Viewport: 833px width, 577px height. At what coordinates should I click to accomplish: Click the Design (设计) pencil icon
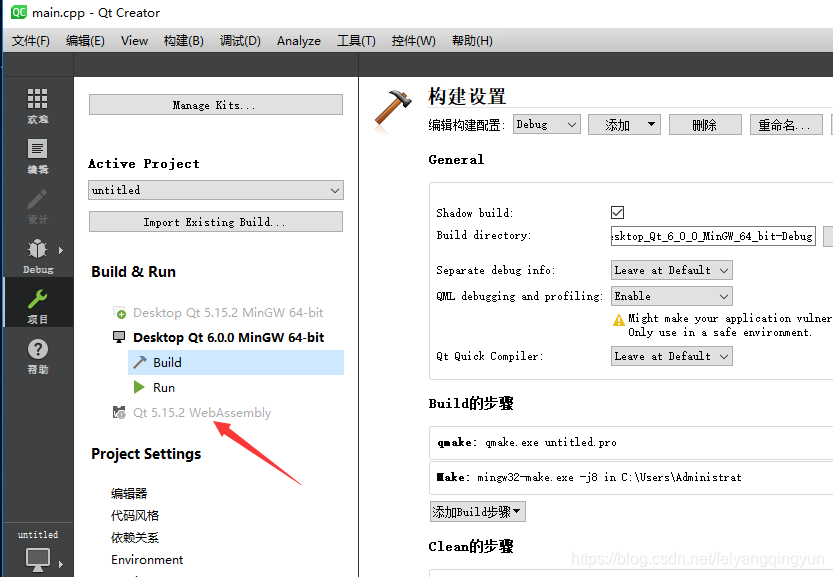[37, 205]
